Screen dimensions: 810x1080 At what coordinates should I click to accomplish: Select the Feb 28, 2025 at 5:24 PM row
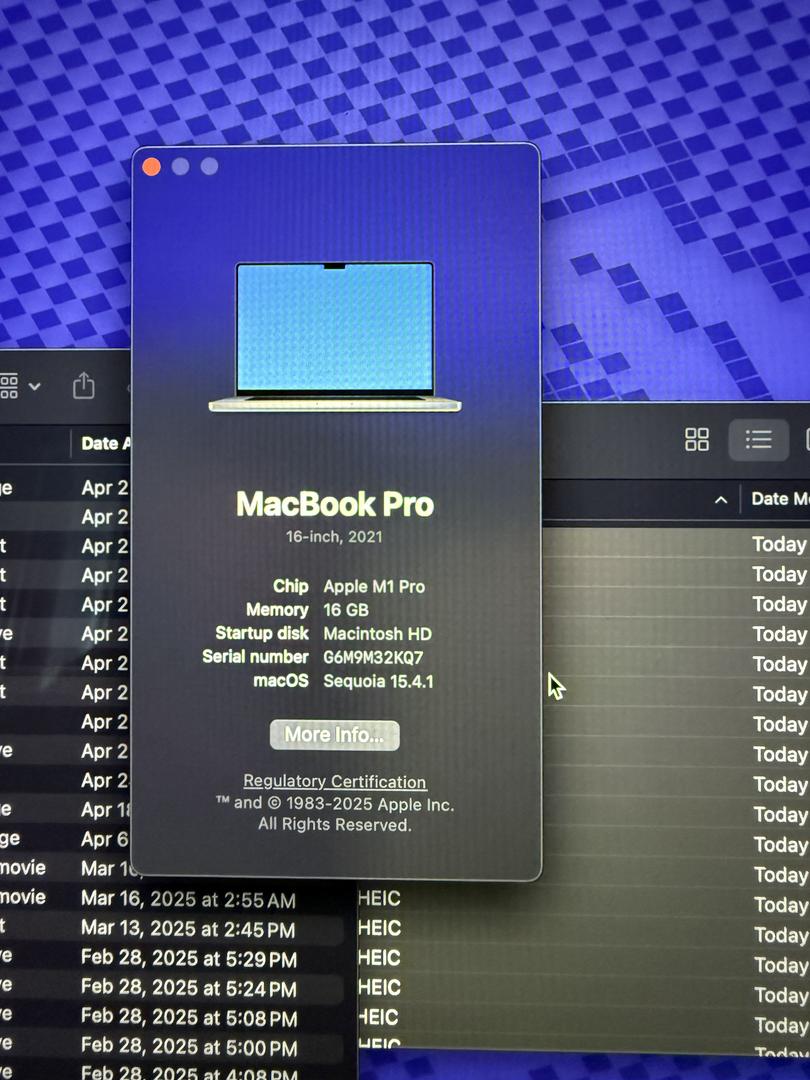(172, 988)
